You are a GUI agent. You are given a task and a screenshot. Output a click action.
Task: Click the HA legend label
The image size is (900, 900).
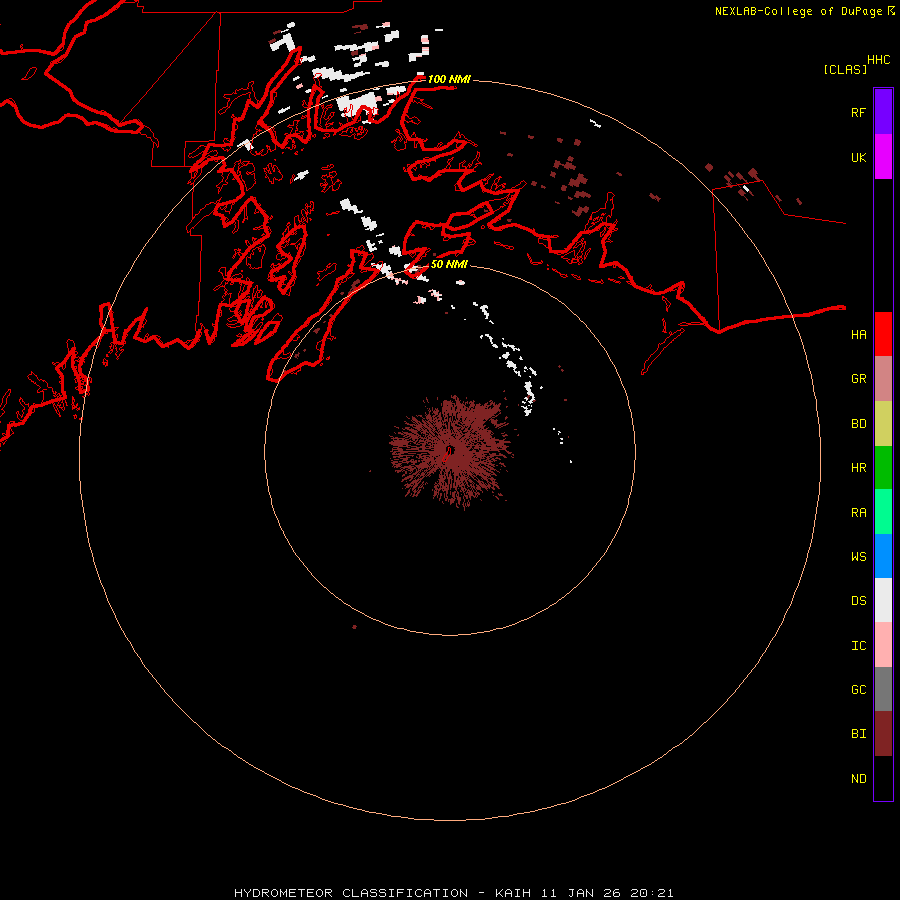[858, 334]
